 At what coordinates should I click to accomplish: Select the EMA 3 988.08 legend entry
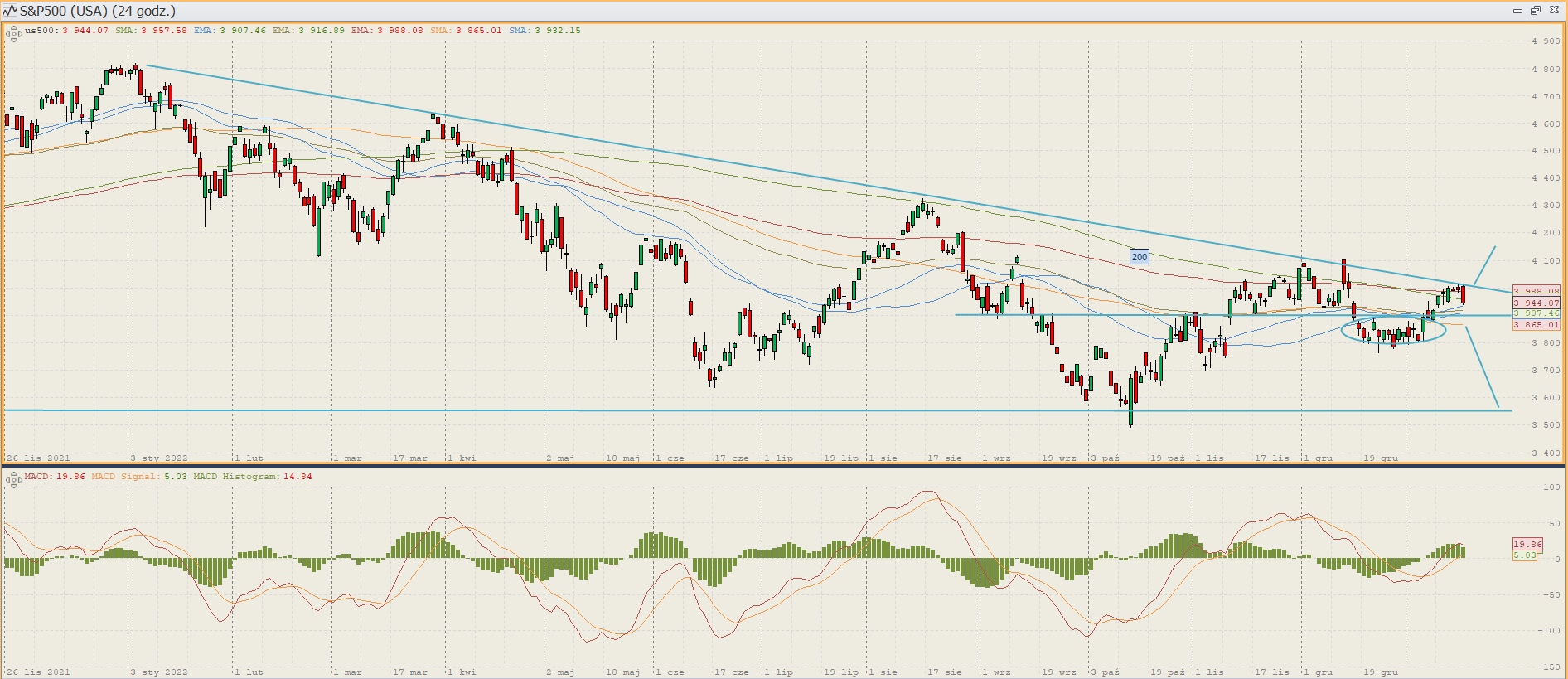tap(387, 31)
